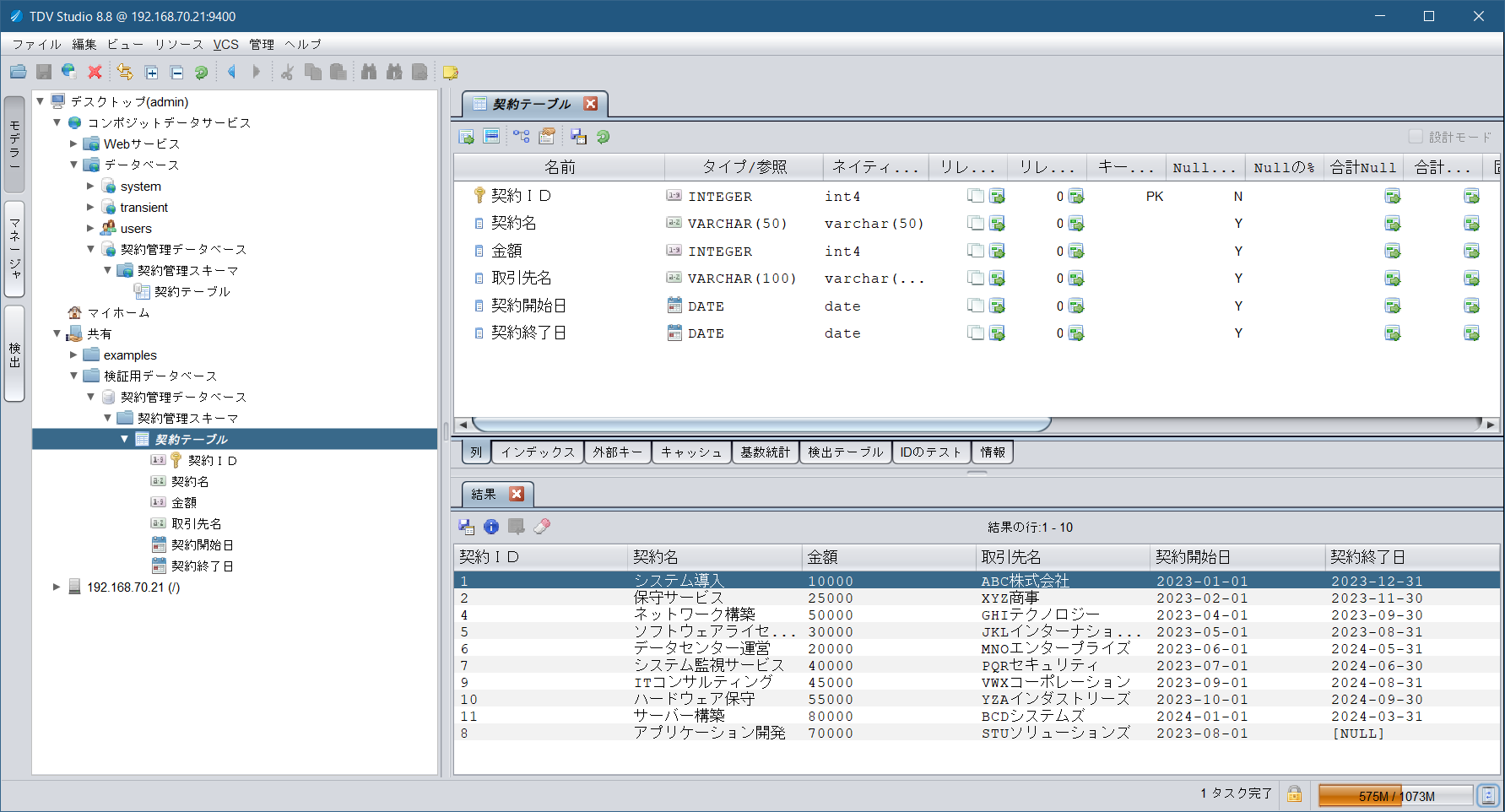Open the 検出 side panel button
Screen dimensions: 1505x812
14,354
